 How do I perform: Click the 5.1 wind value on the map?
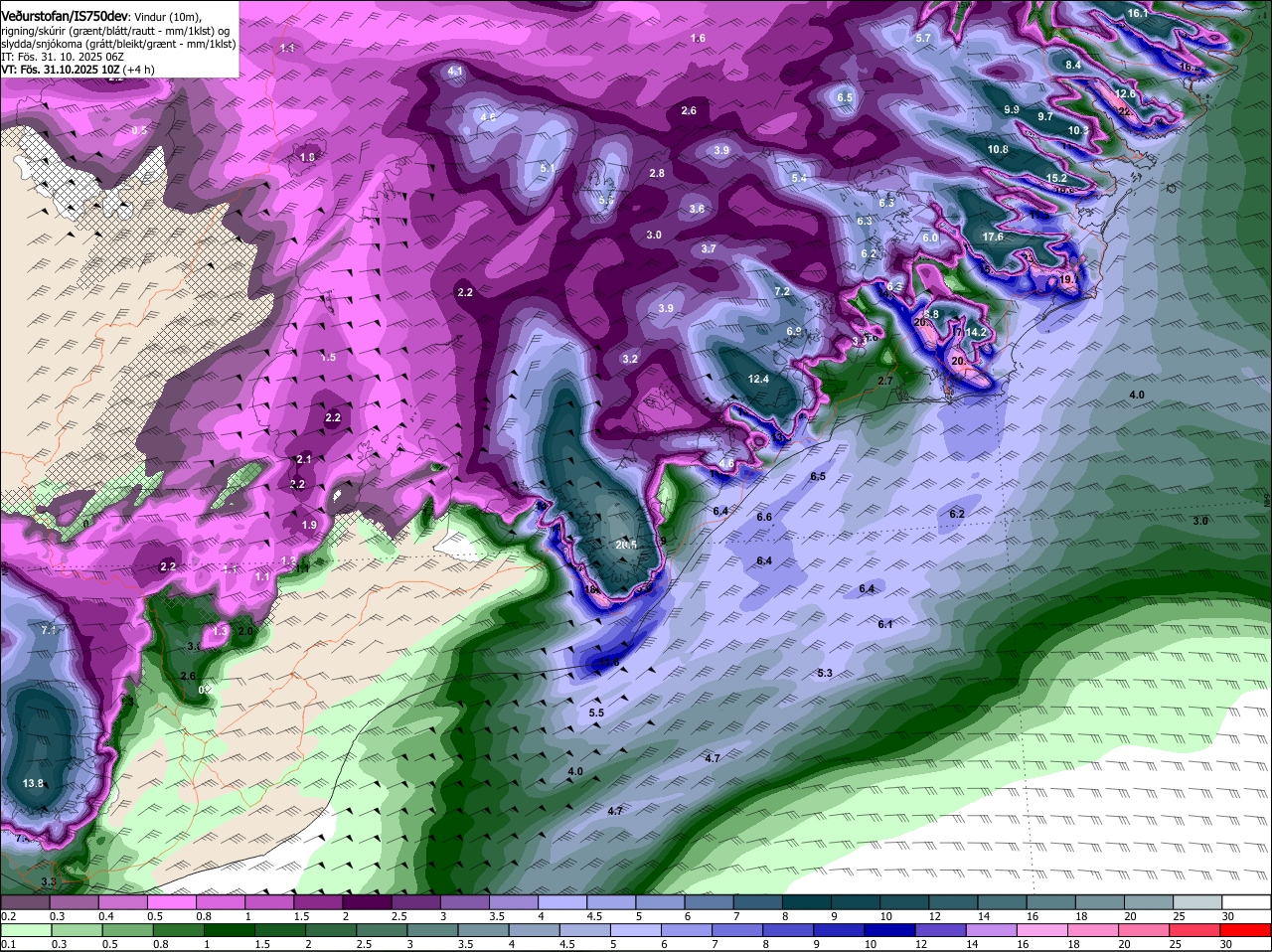[548, 168]
